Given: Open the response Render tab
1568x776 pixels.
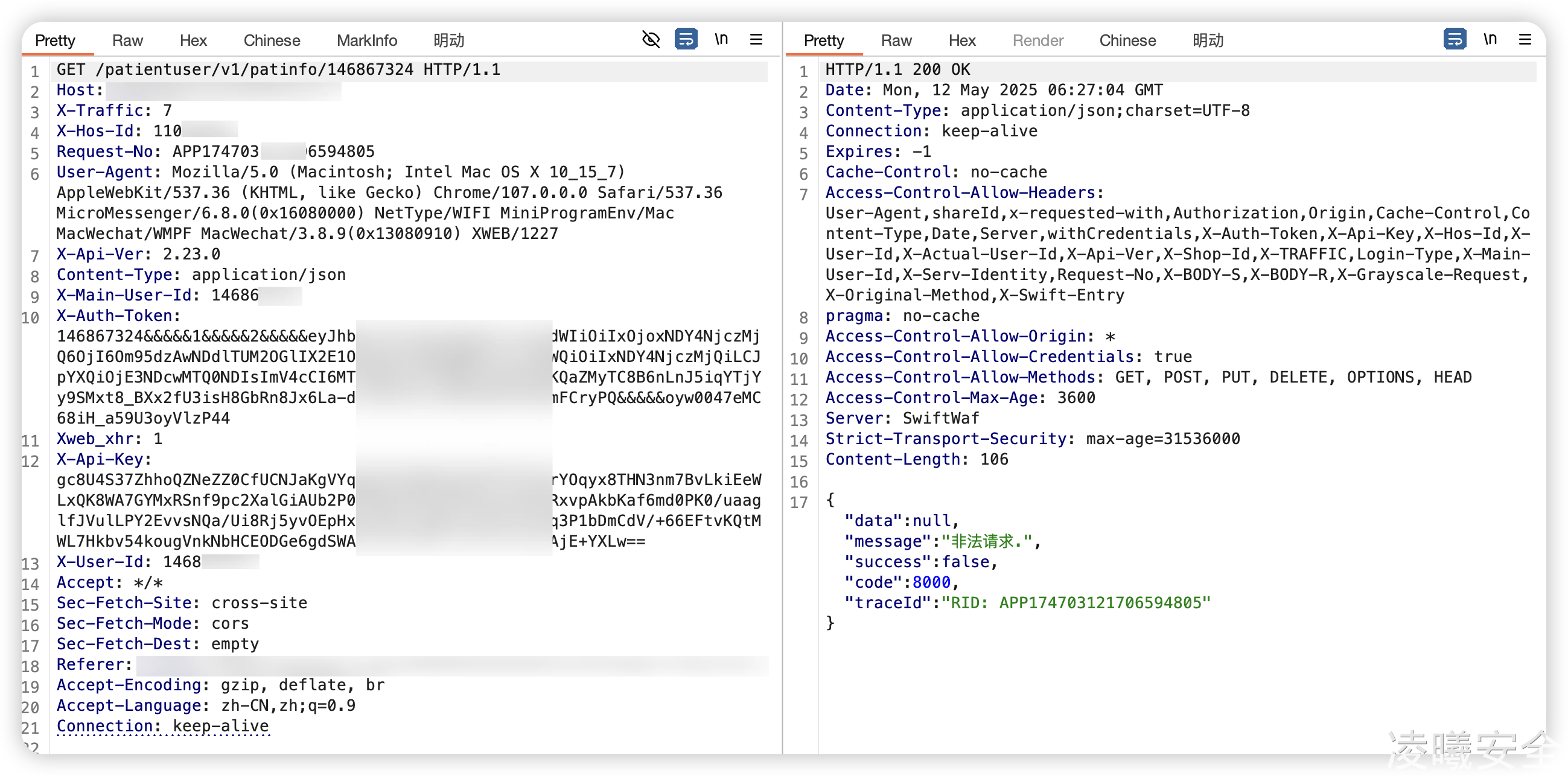Looking at the screenshot, I should (x=1038, y=41).
